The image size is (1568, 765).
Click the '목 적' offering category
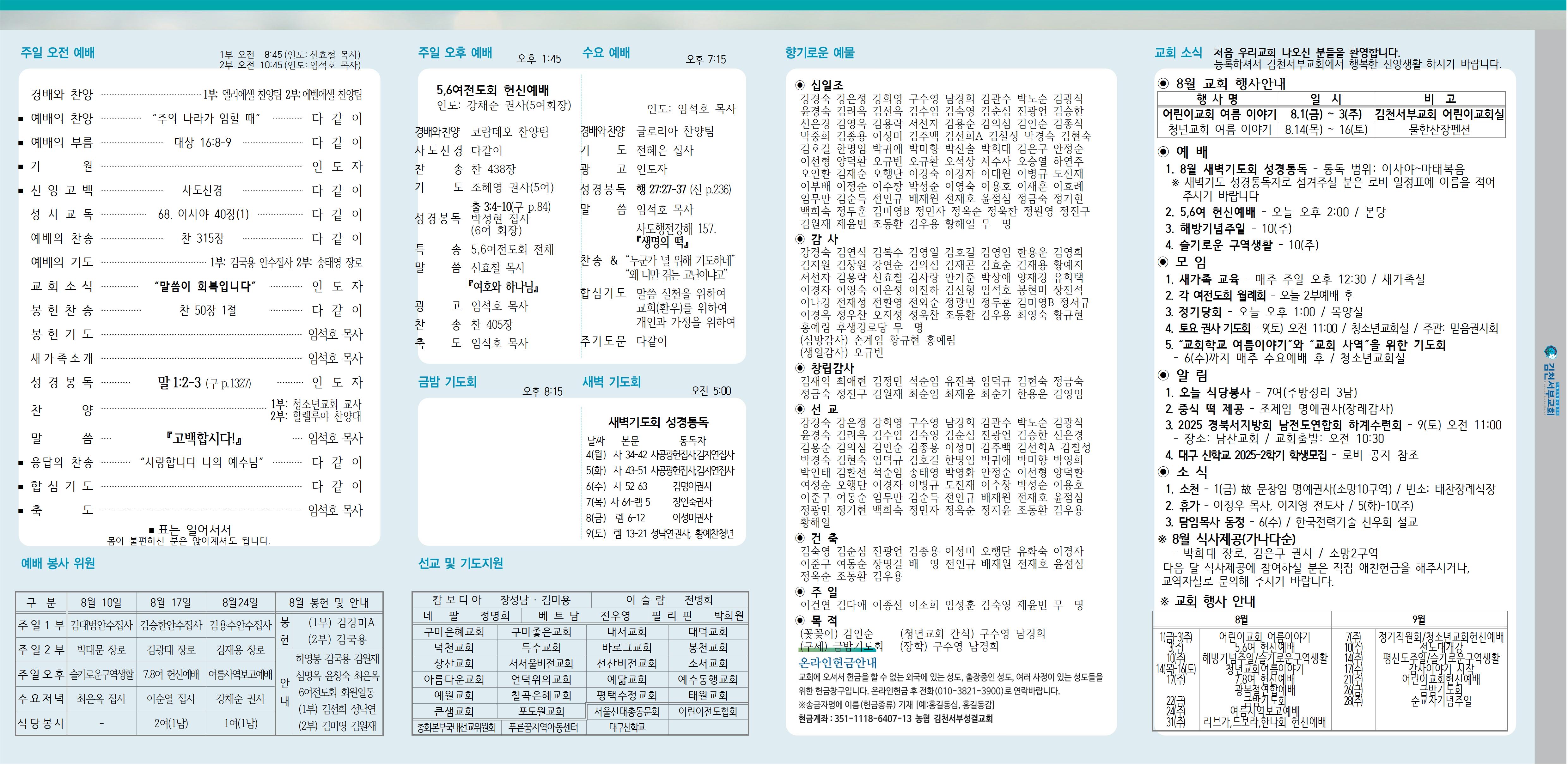[824, 620]
